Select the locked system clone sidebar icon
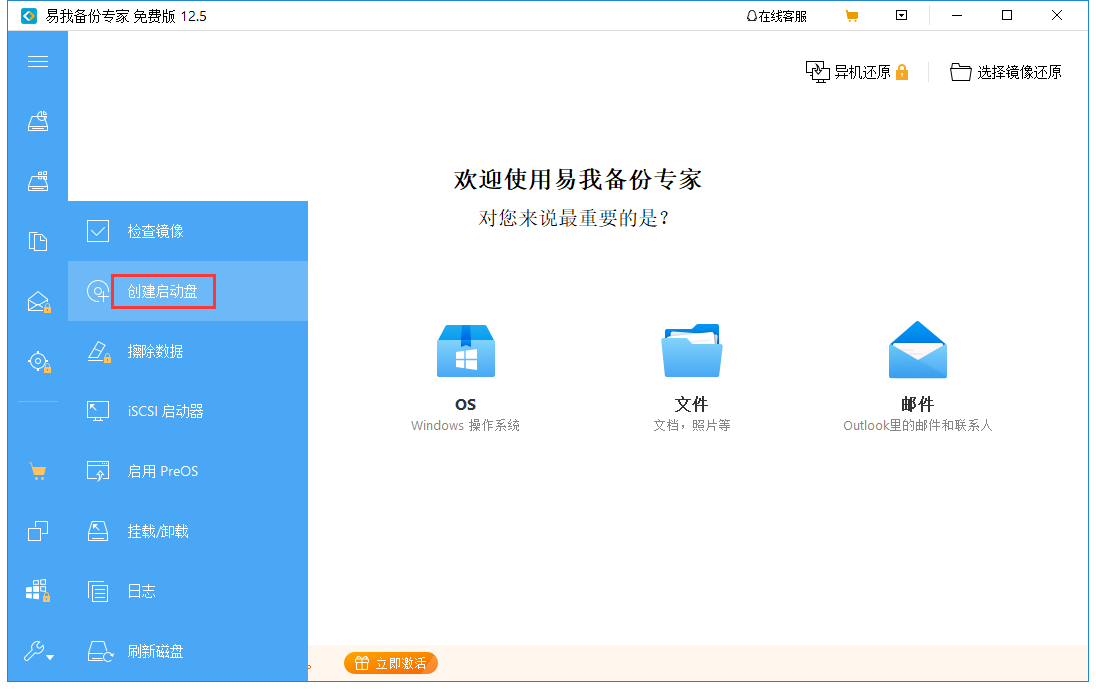This screenshot has width=1096, height=689. [38, 591]
